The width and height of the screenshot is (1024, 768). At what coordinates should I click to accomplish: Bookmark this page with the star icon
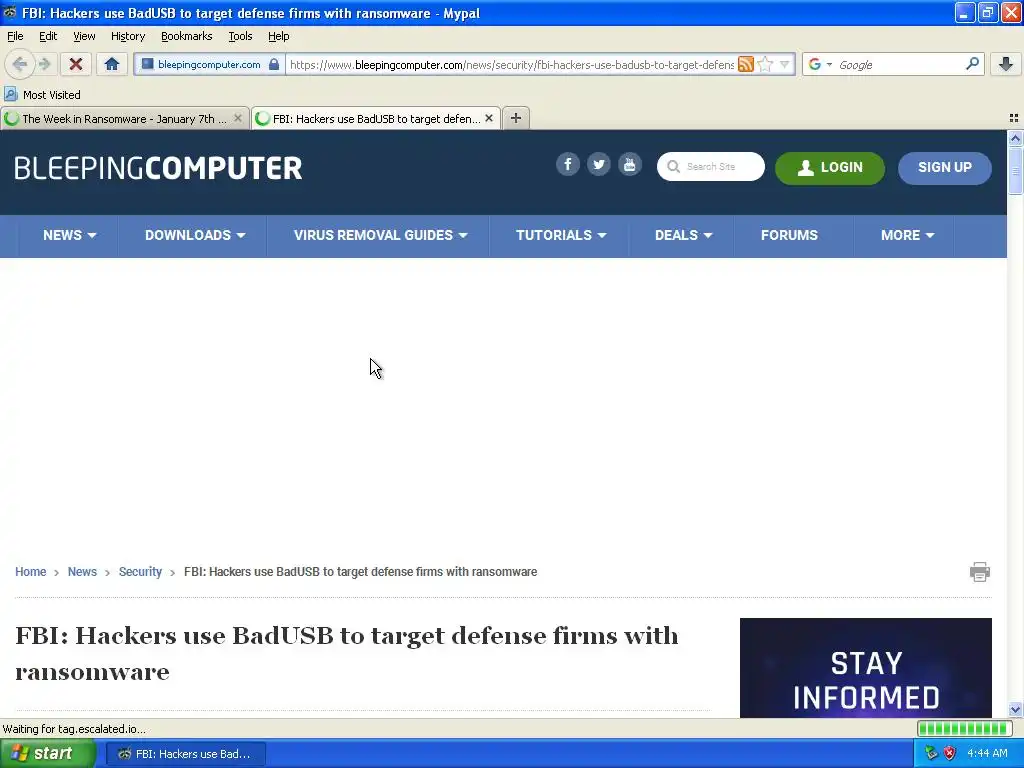[x=765, y=64]
